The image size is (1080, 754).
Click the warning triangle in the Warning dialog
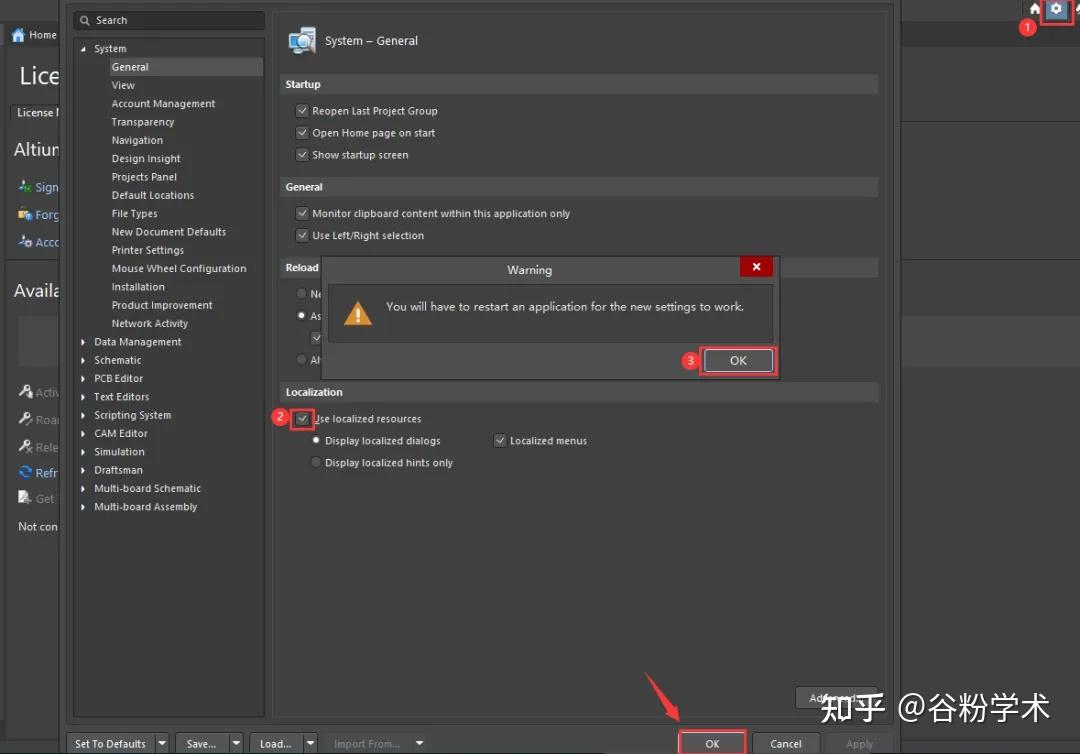(x=357, y=312)
